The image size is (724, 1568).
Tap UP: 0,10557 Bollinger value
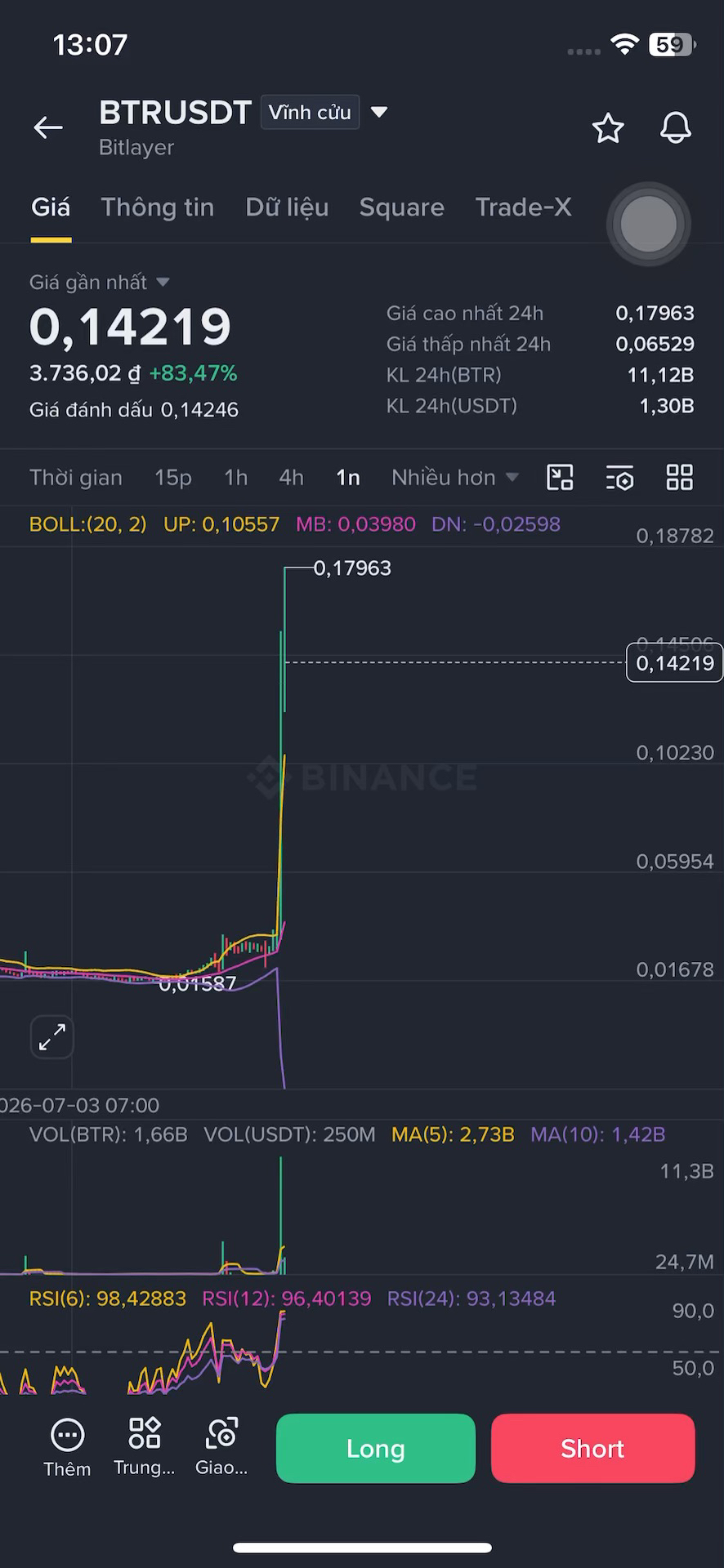[x=221, y=524]
